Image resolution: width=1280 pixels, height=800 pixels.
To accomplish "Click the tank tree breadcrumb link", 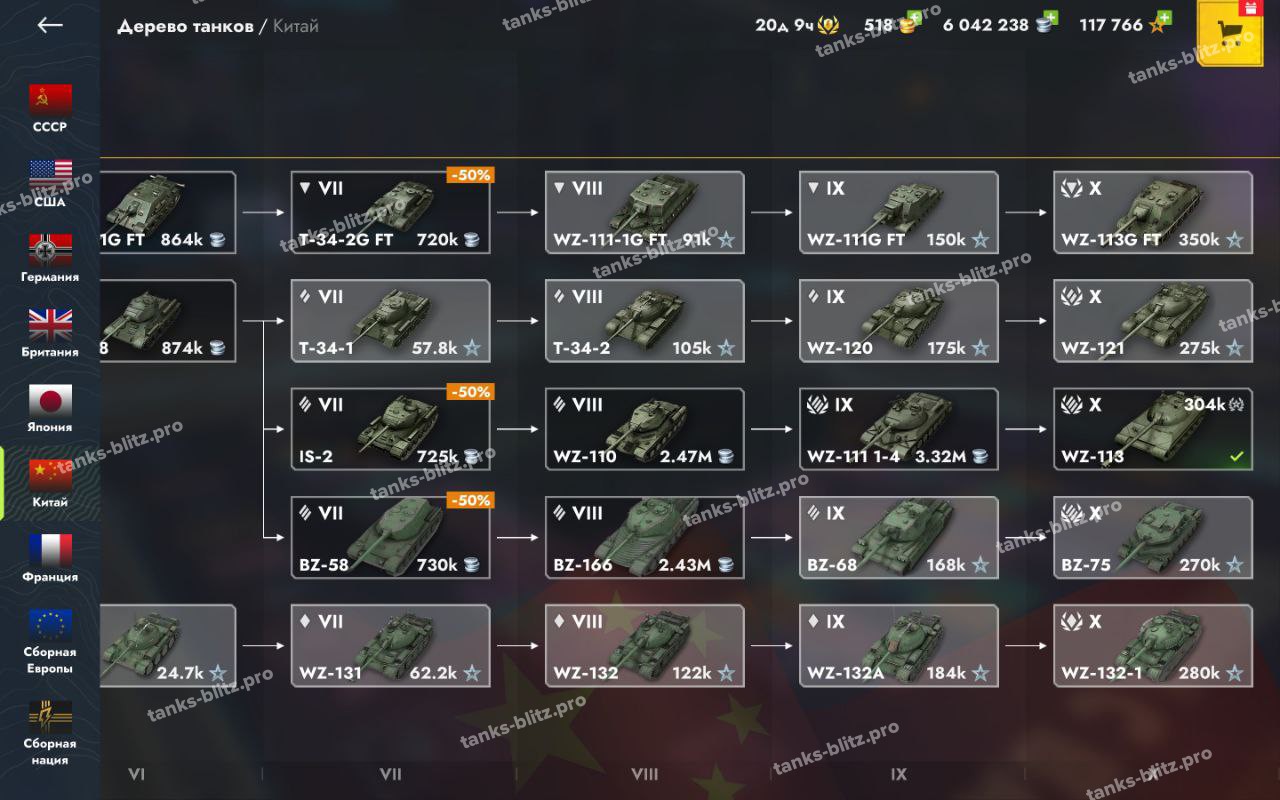I will (185, 26).
